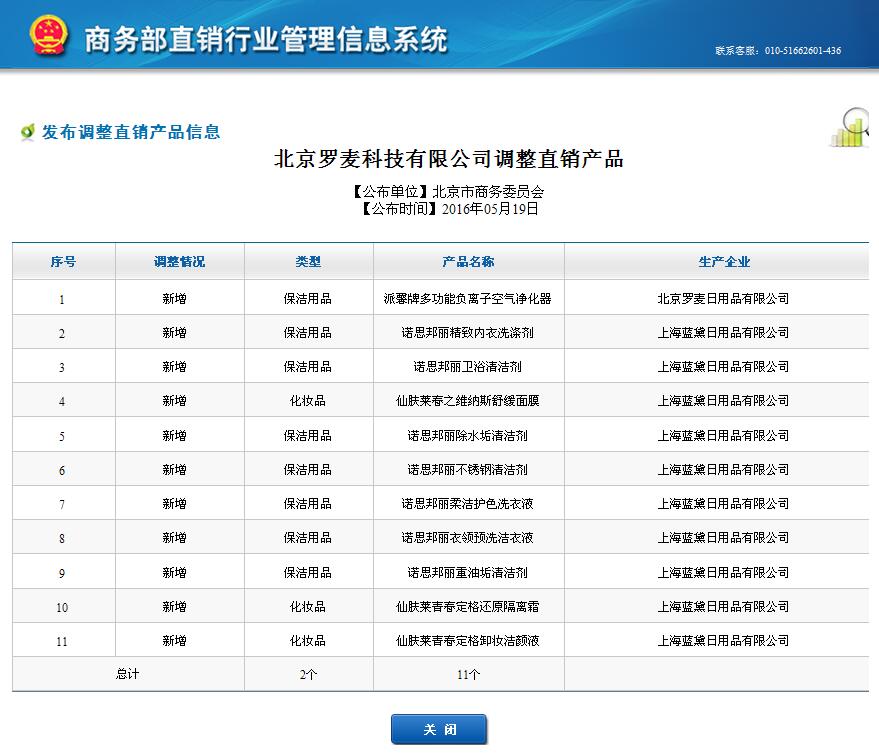Click 仙肤莱青春定格还原隔离霜 product name

coord(468,607)
